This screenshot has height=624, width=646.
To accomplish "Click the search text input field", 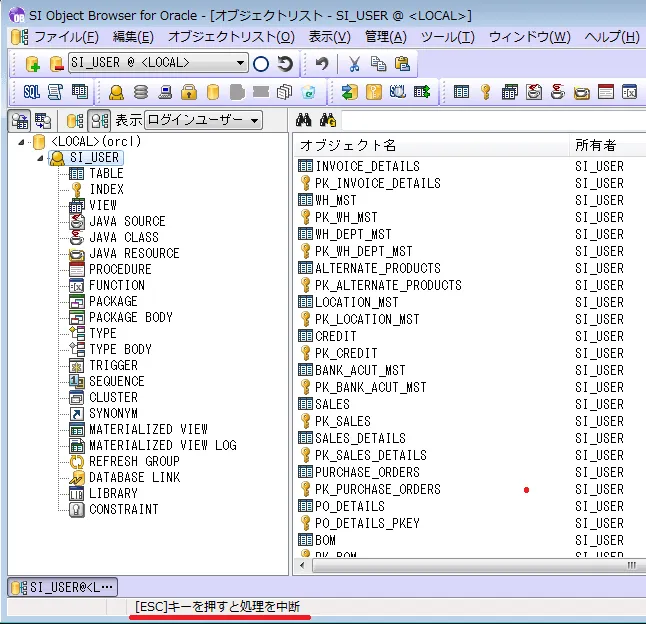I will click(x=494, y=120).
